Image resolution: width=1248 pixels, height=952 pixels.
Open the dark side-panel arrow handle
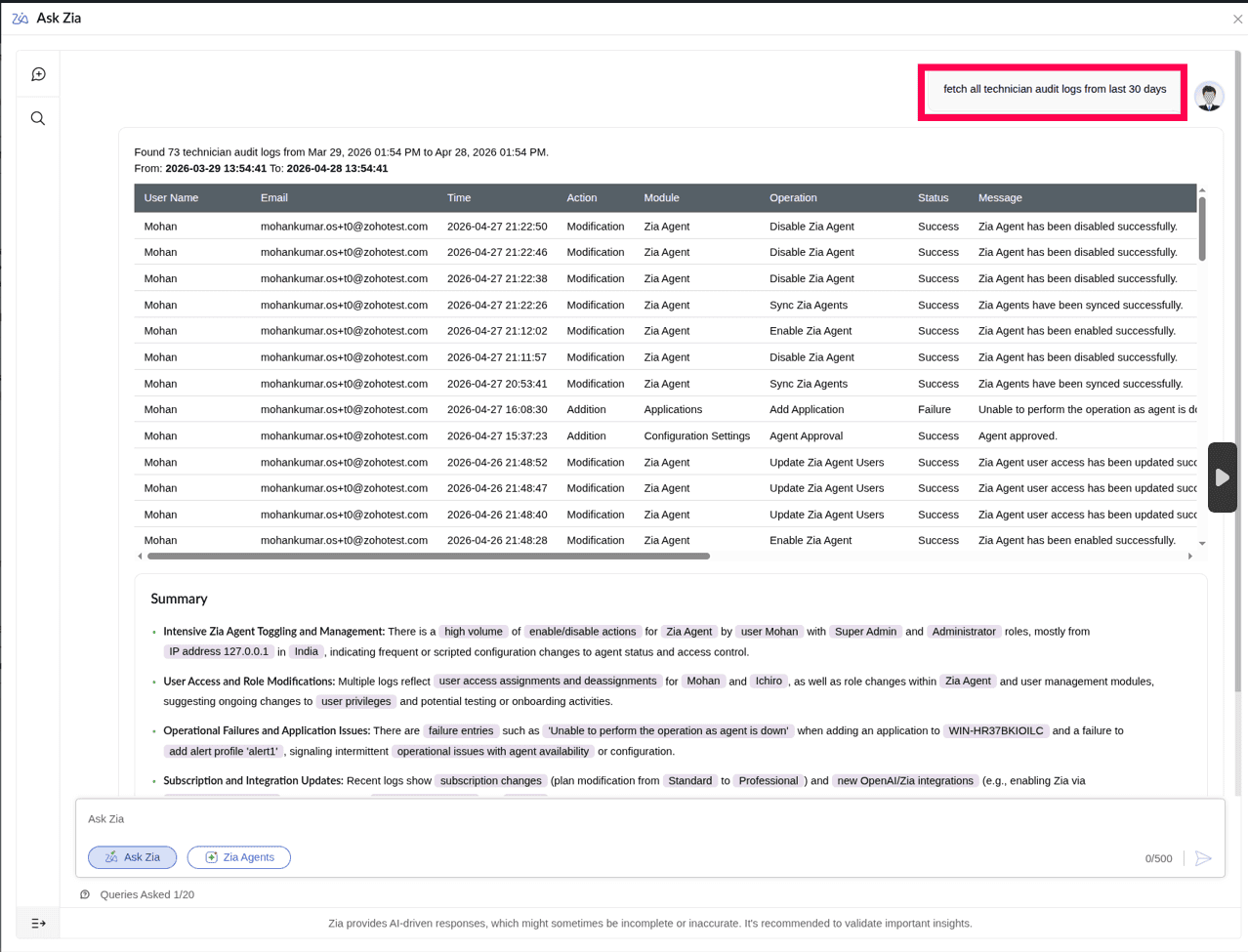1222,477
